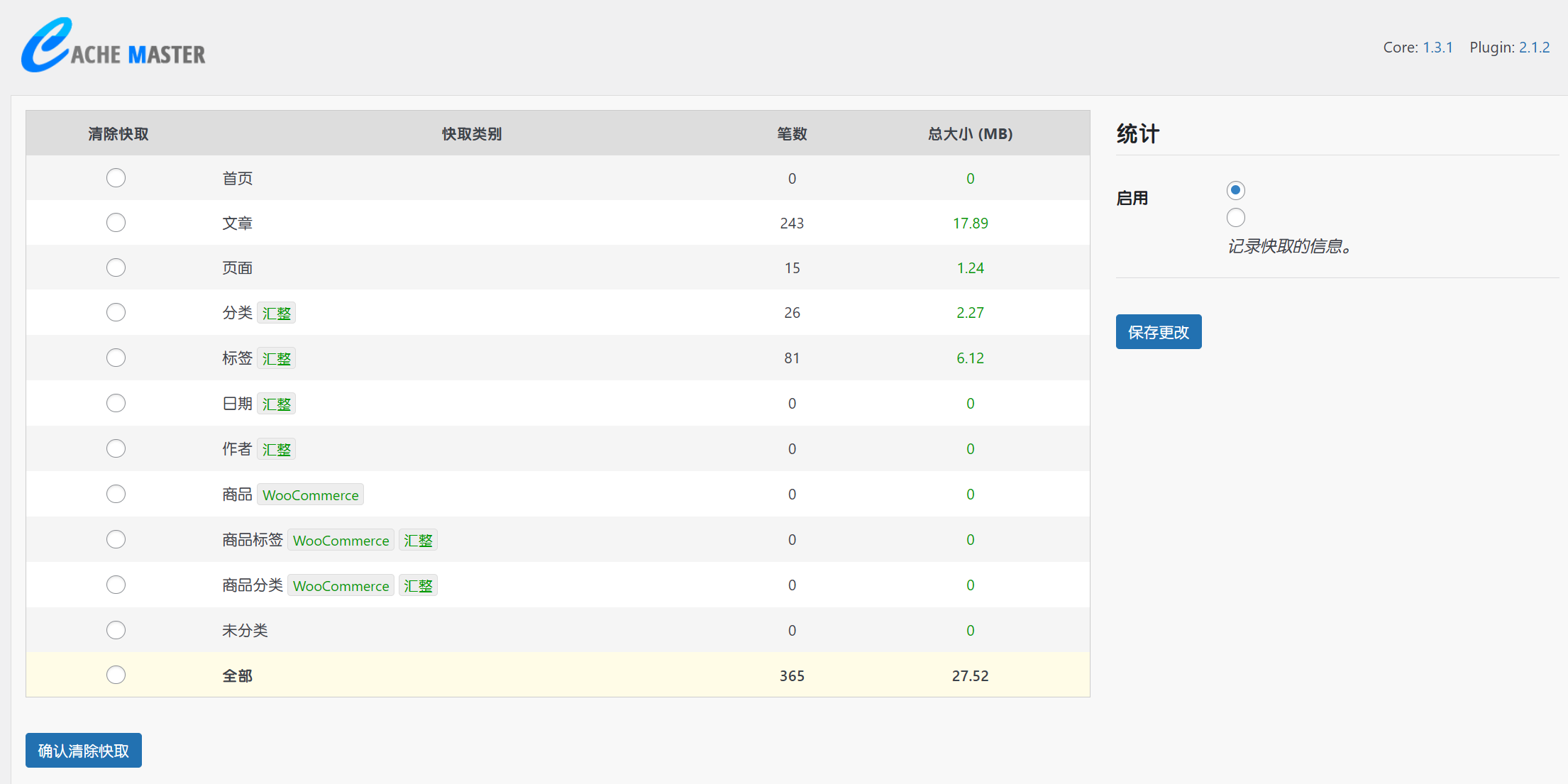
Task: Select the 日期 clear-cache radio button
Action: coord(116,403)
